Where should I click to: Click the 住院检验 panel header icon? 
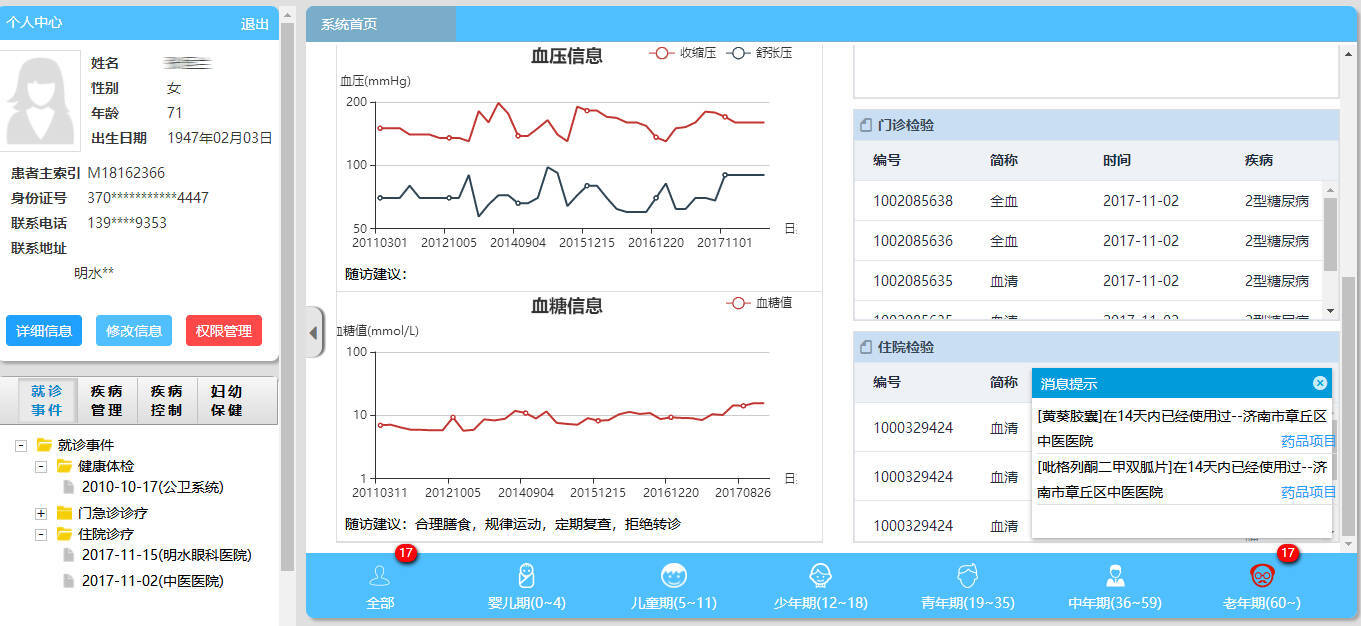(866, 348)
